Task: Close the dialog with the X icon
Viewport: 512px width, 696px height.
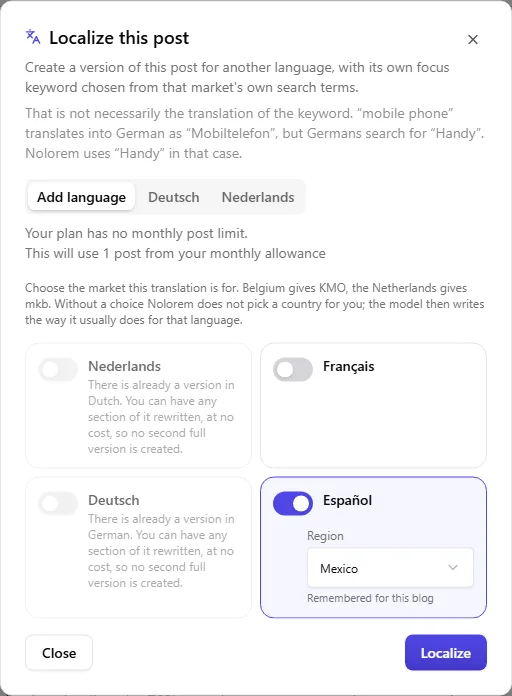Action: (x=472, y=40)
